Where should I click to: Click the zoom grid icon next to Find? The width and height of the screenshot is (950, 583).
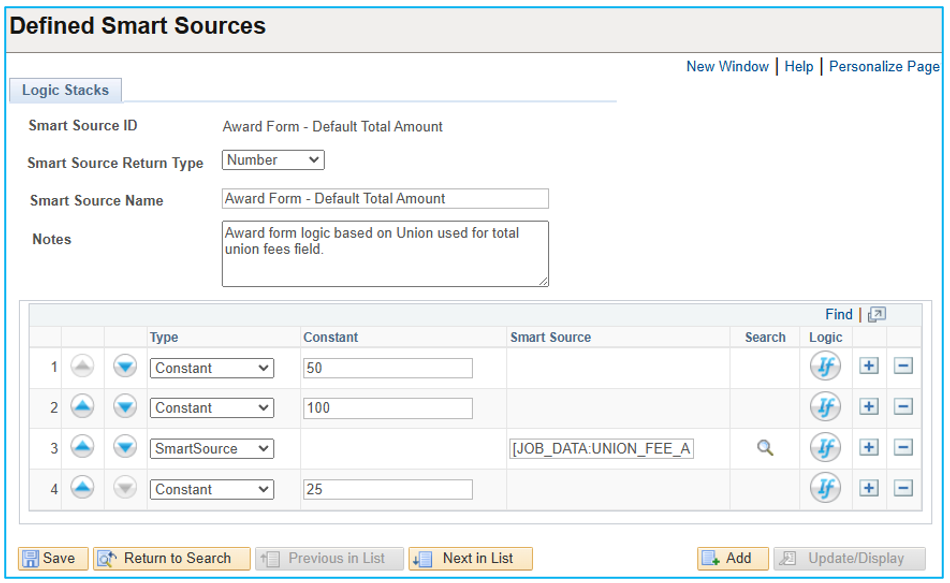tap(878, 314)
